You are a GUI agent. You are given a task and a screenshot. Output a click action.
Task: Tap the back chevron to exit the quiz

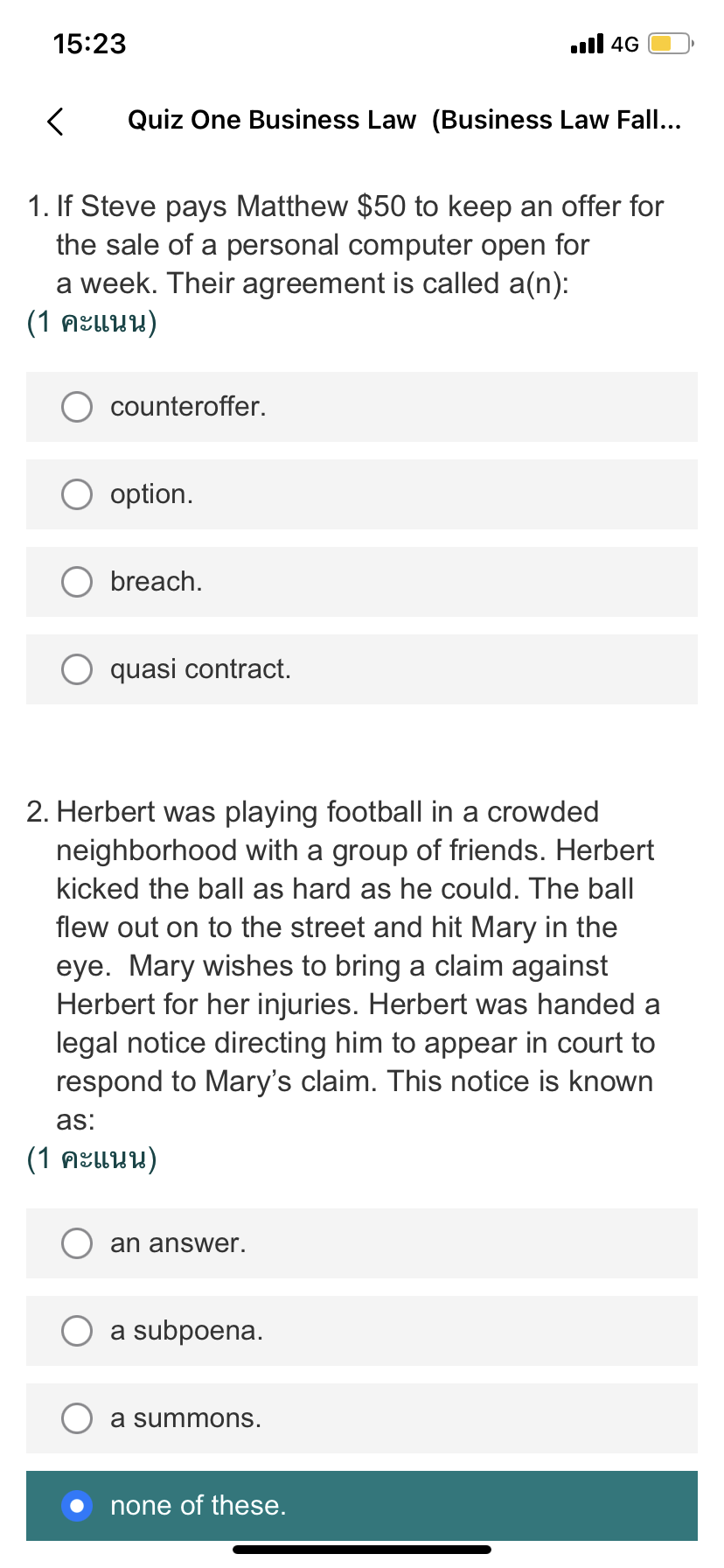pos(54,122)
